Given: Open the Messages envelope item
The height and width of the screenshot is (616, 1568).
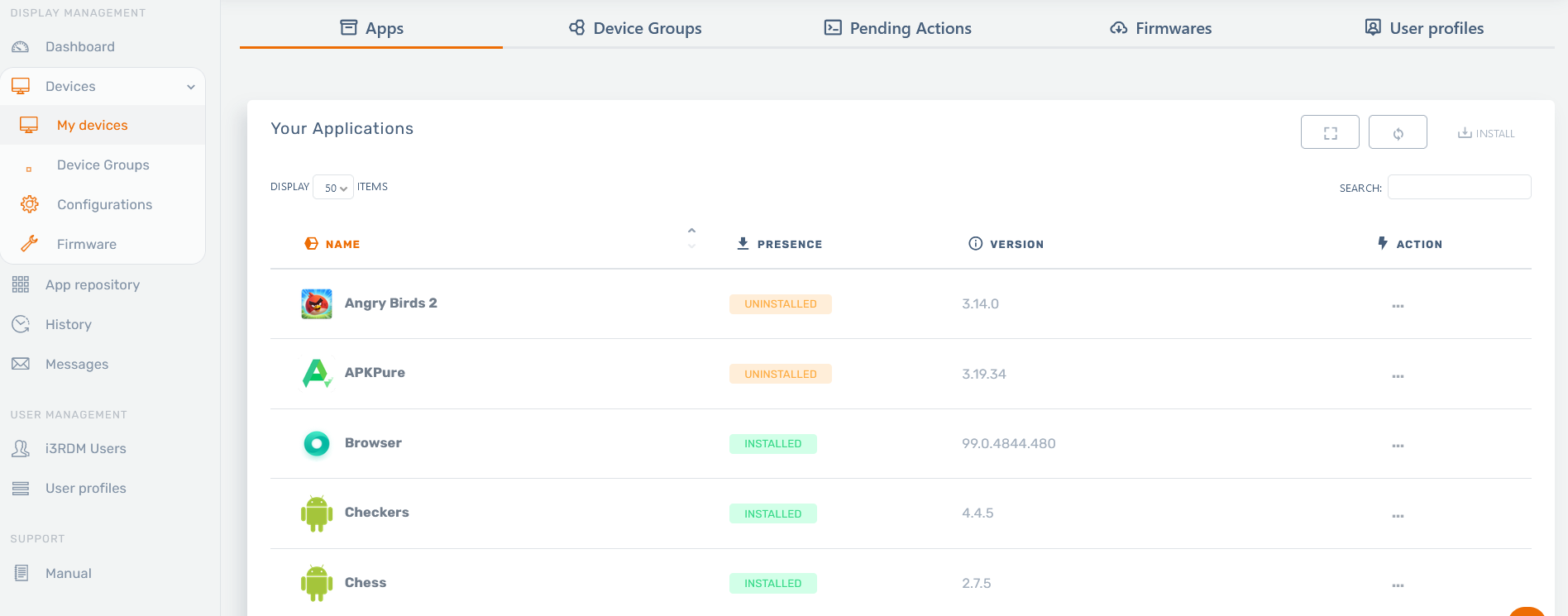Looking at the screenshot, I should (76, 365).
